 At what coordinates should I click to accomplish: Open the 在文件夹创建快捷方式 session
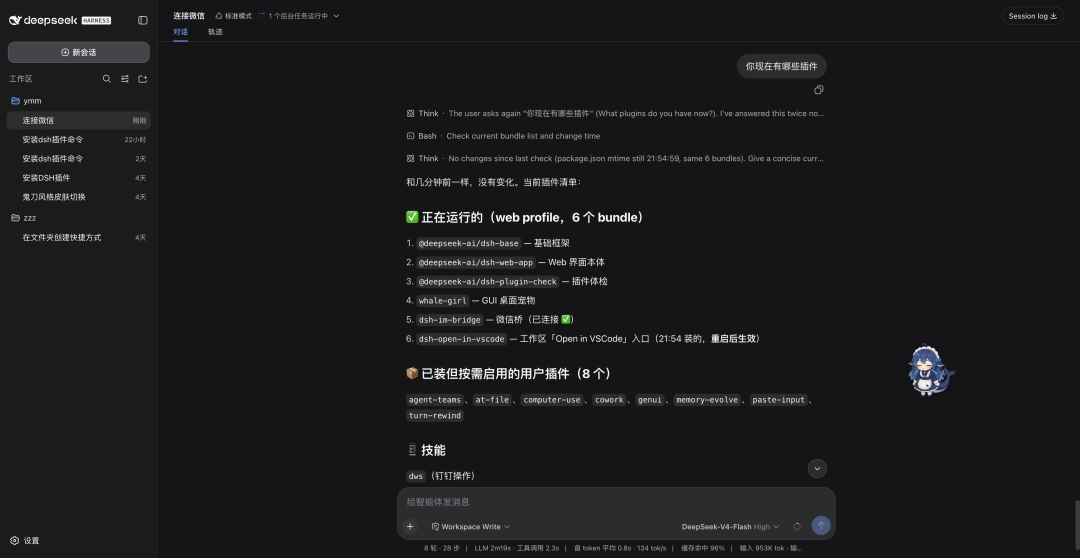(79, 238)
